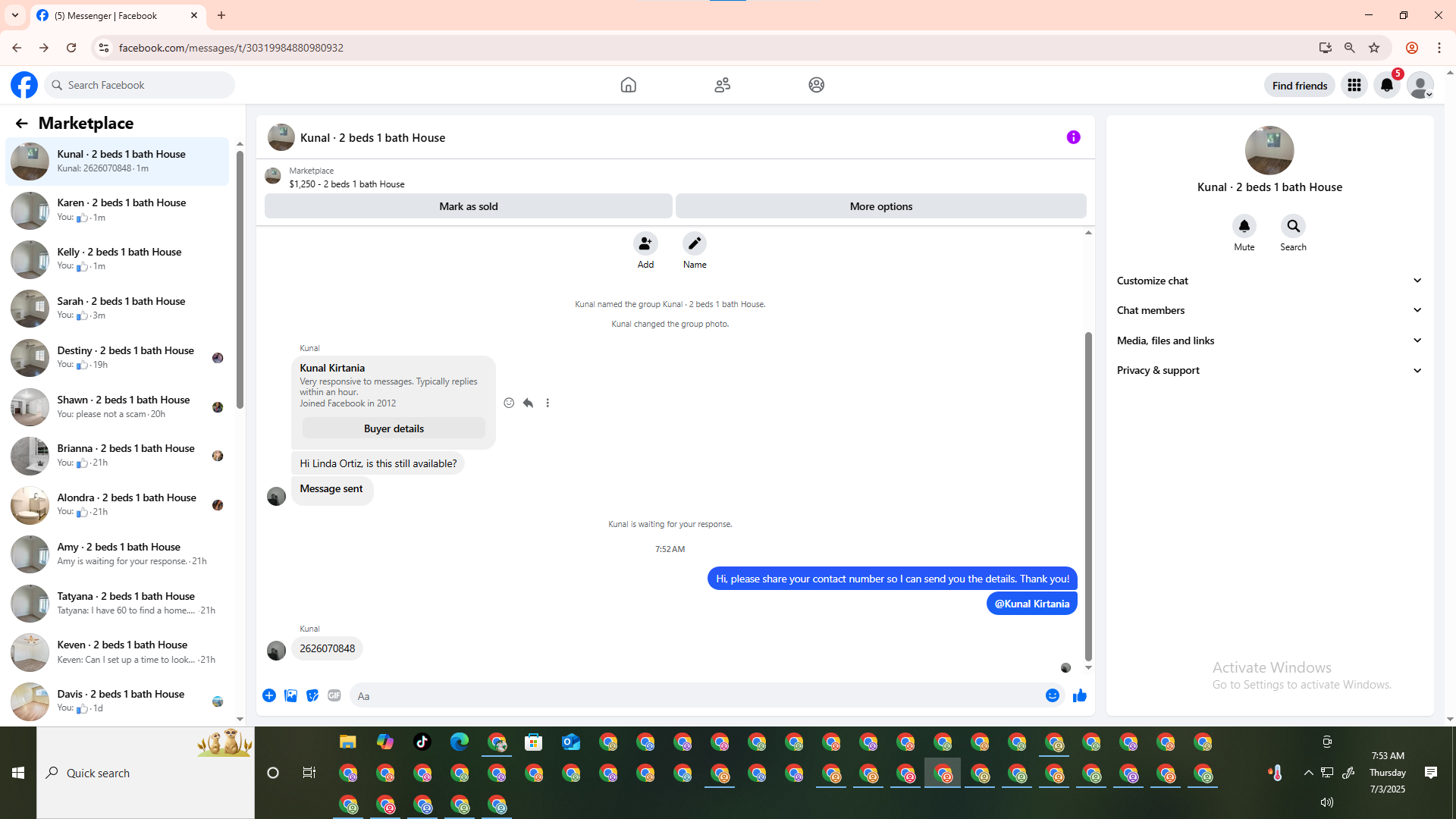Open the emoji picker in message box

(x=1052, y=695)
